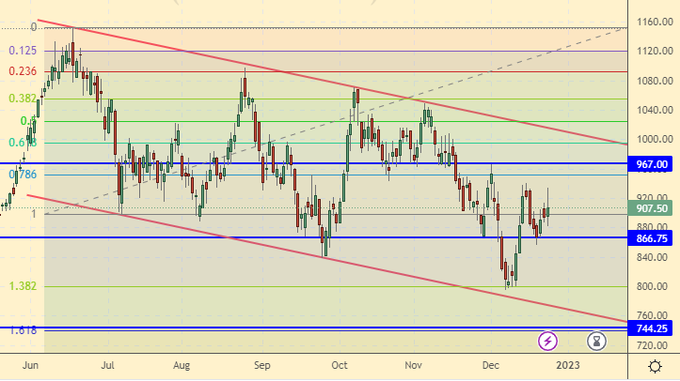The width and height of the screenshot is (680, 381).
Task: Click the 0.382 Fibonacci level label
Action: (x=23, y=98)
